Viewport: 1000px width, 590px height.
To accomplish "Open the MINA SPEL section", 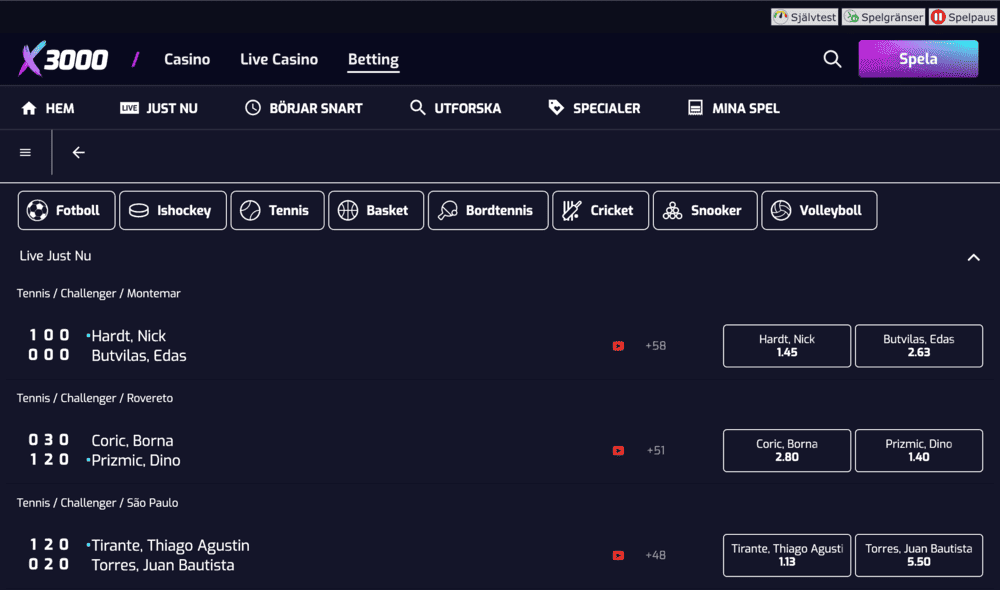I will pyautogui.click(x=733, y=107).
